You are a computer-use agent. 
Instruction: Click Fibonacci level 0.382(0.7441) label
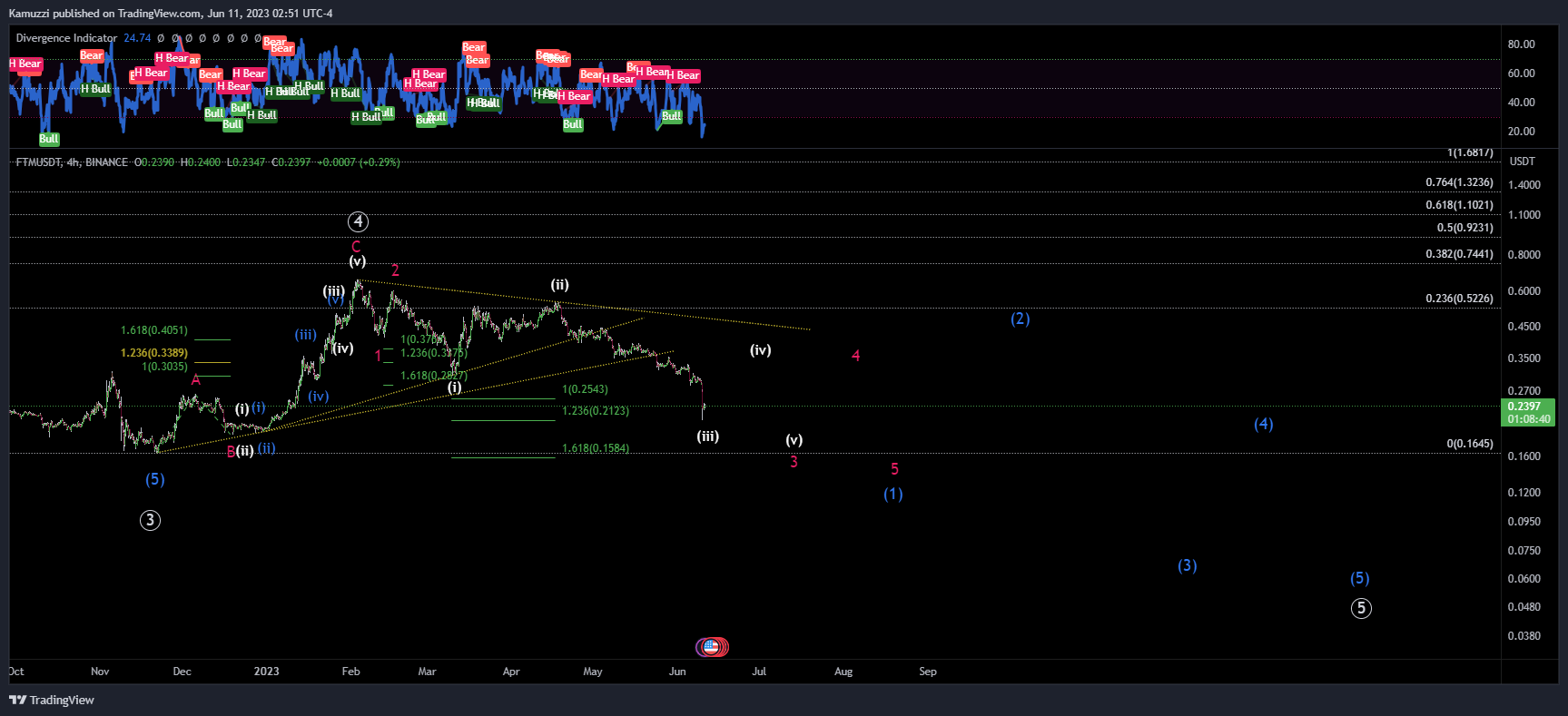pos(1459,254)
